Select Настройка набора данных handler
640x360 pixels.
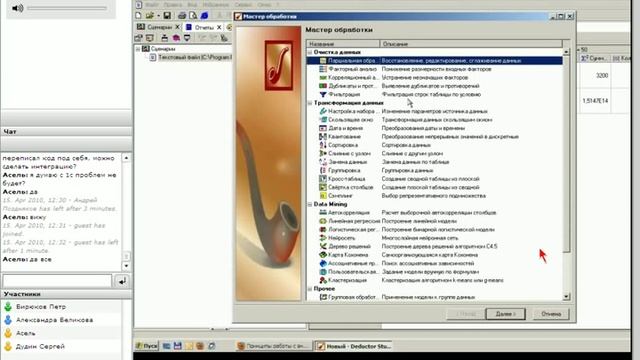(434, 111)
